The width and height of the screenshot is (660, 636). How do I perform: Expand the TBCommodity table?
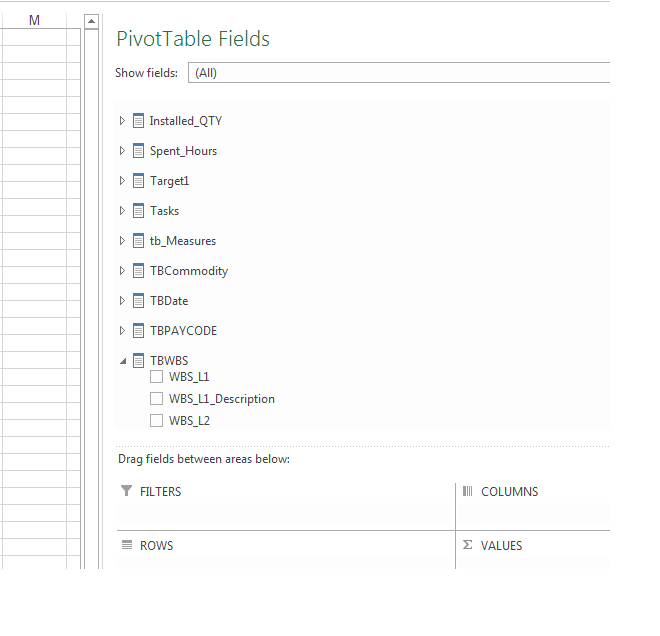(x=122, y=271)
